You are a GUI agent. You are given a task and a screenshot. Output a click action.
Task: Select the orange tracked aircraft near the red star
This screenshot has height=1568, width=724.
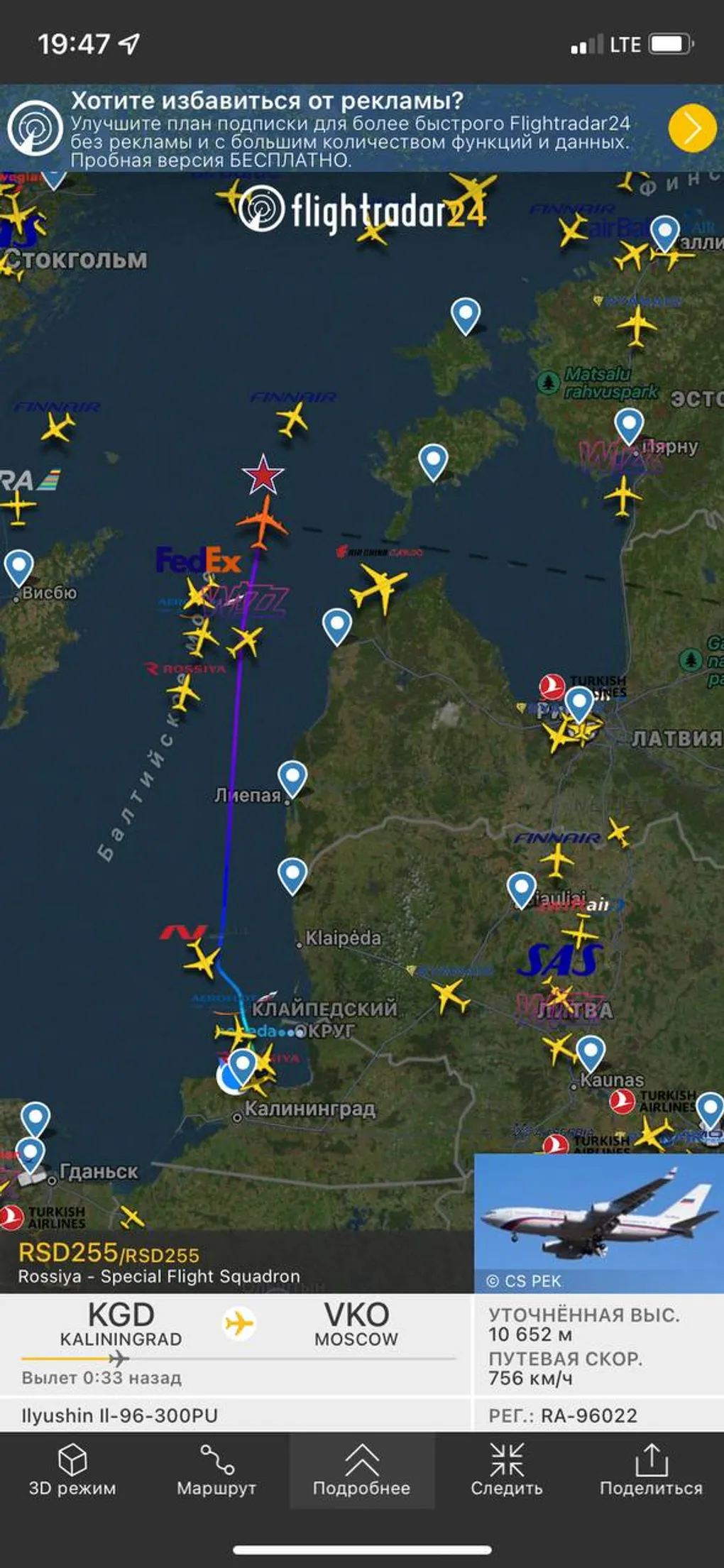pyautogui.click(x=263, y=522)
